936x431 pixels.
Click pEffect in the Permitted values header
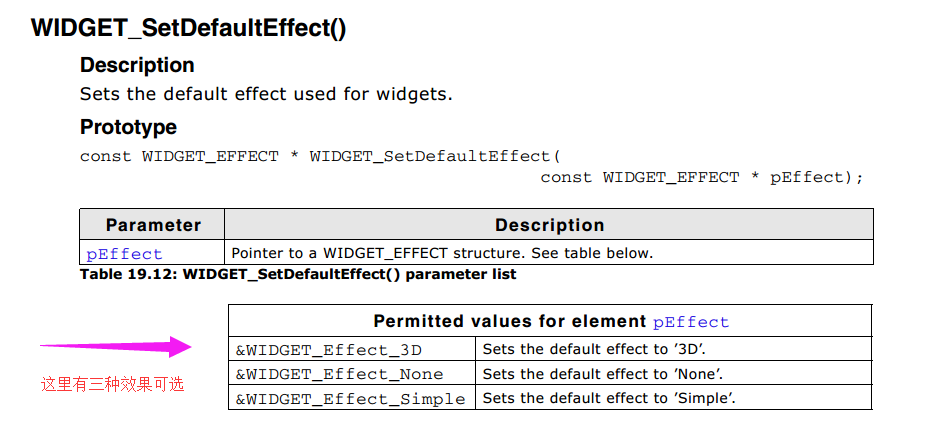point(691,323)
